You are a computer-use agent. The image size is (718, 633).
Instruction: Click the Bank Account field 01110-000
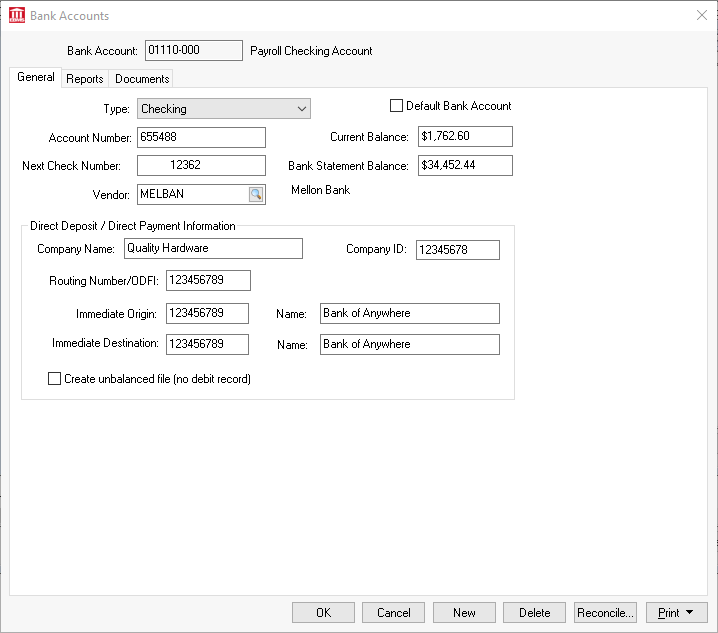[x=194, y=50]
